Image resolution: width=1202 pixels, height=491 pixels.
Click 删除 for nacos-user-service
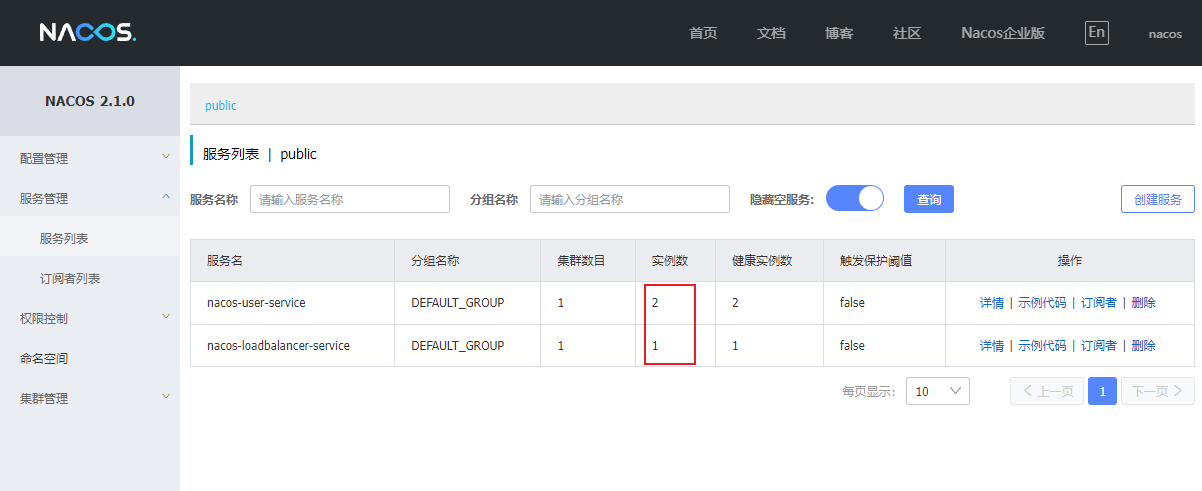(1143, 303)
